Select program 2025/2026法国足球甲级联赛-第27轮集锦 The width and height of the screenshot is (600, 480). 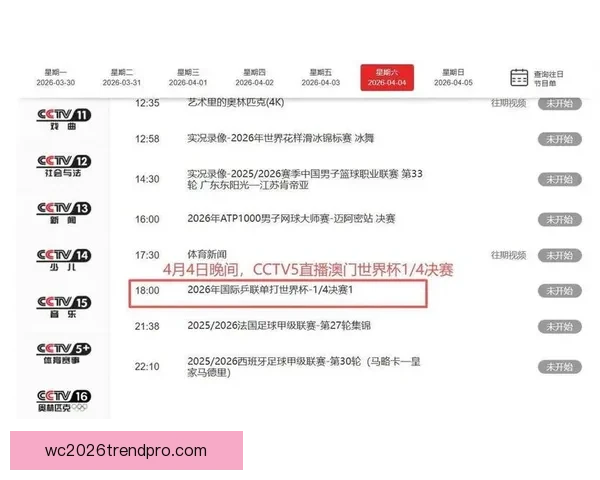279,326
